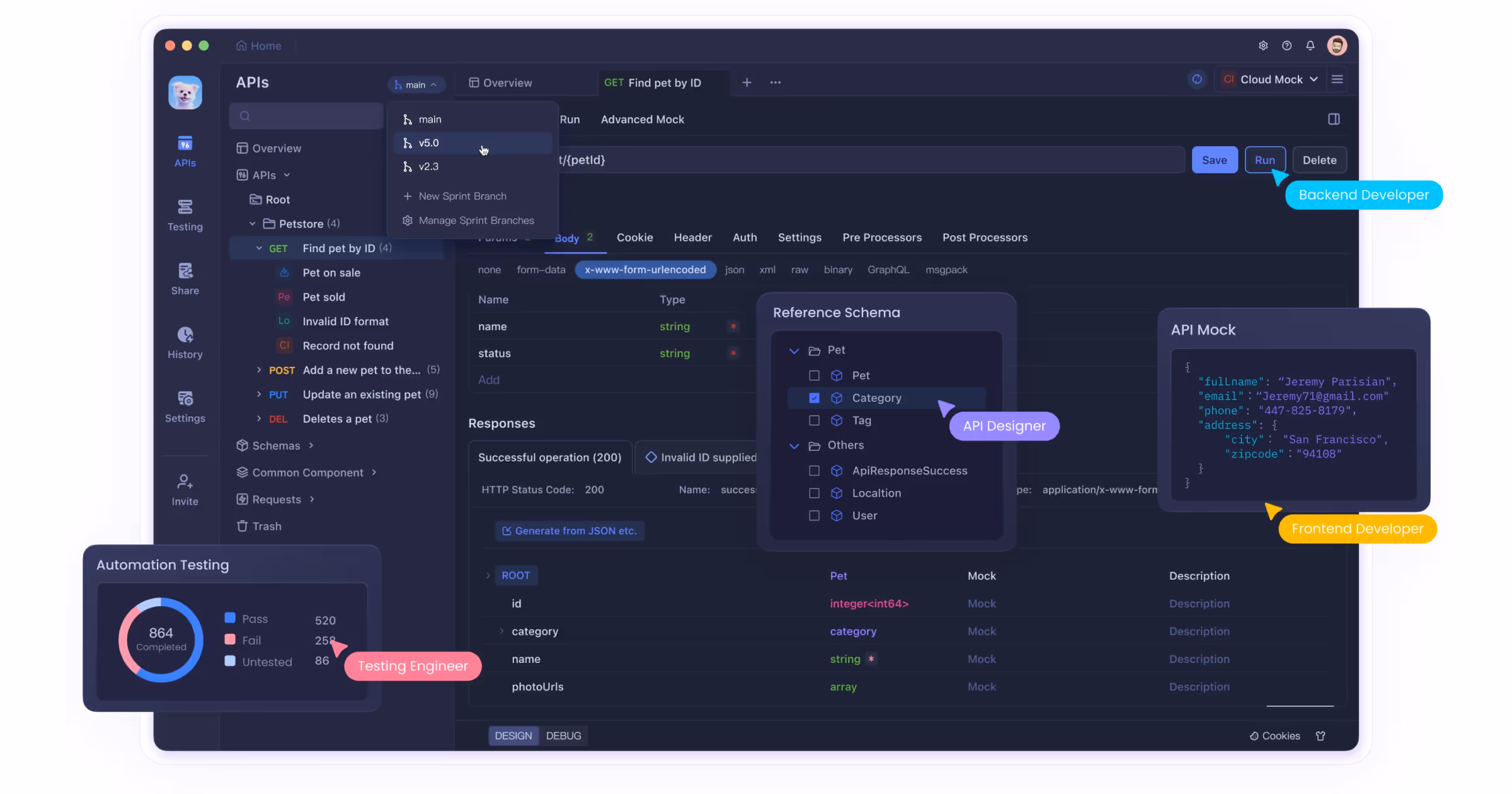
Task: Click the notification bell icon
Action: pos(1310,45)
